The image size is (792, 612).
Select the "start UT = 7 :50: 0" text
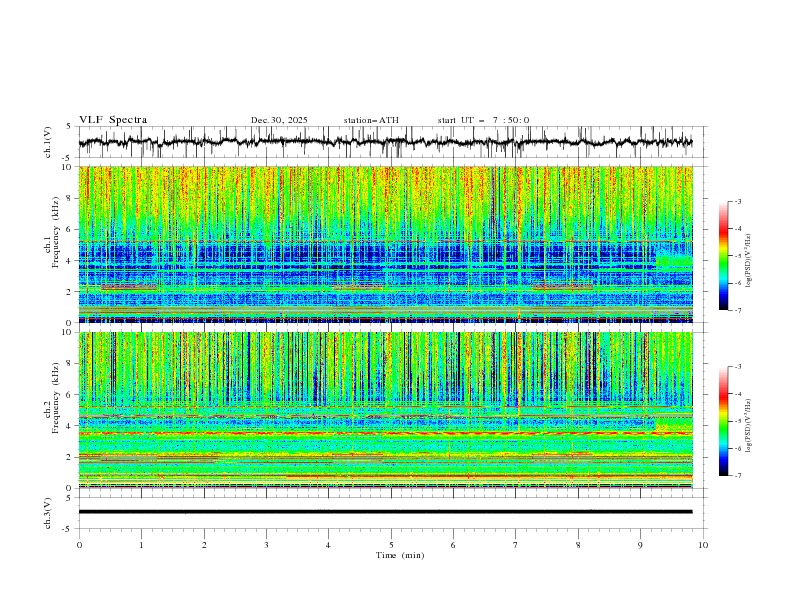483,120
